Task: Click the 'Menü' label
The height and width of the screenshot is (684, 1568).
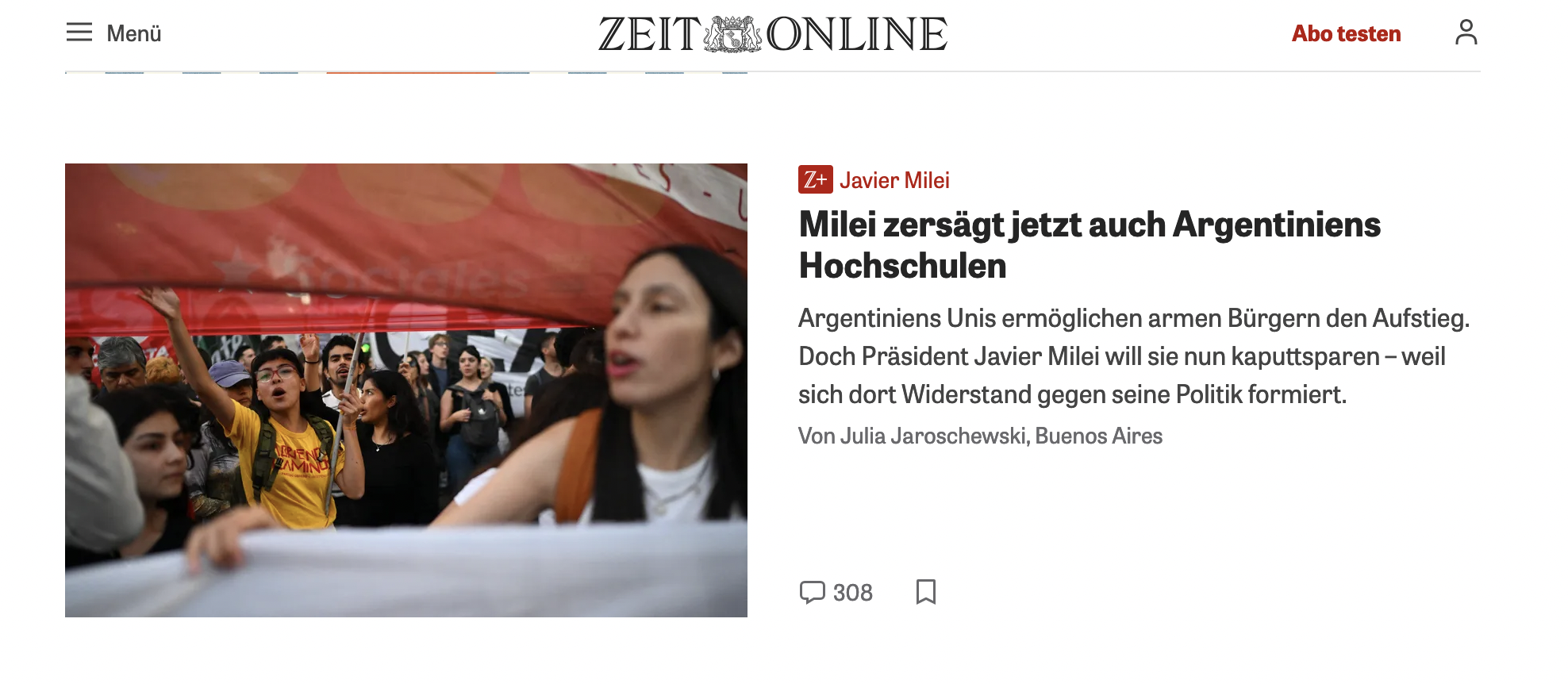Action: [134, 33]
